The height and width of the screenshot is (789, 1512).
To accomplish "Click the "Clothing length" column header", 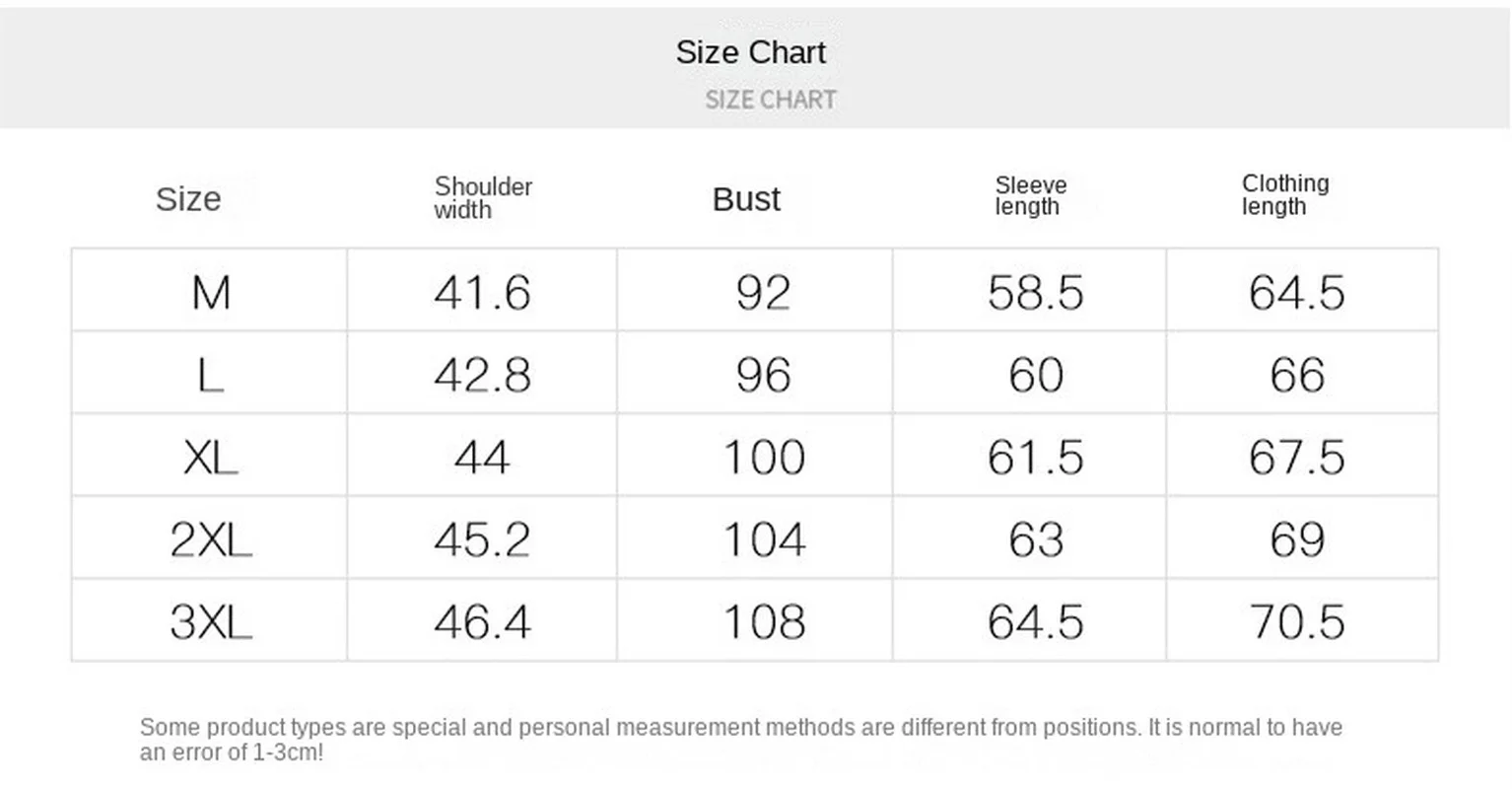I will (x=1284, y=195).
